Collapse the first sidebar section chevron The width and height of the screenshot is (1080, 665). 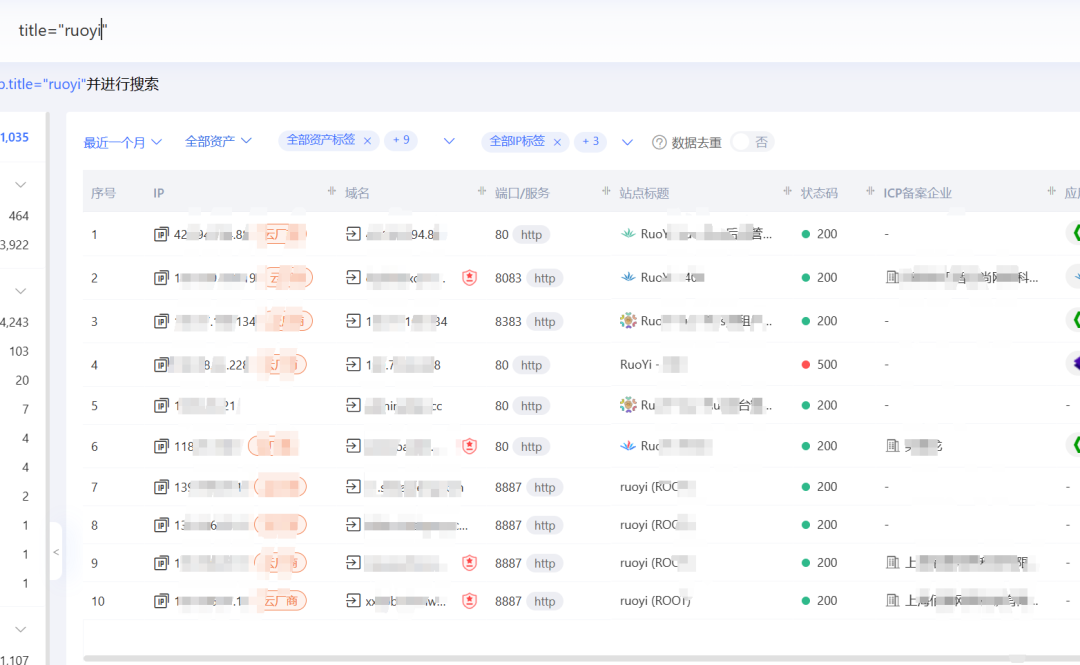pos(21,185)
